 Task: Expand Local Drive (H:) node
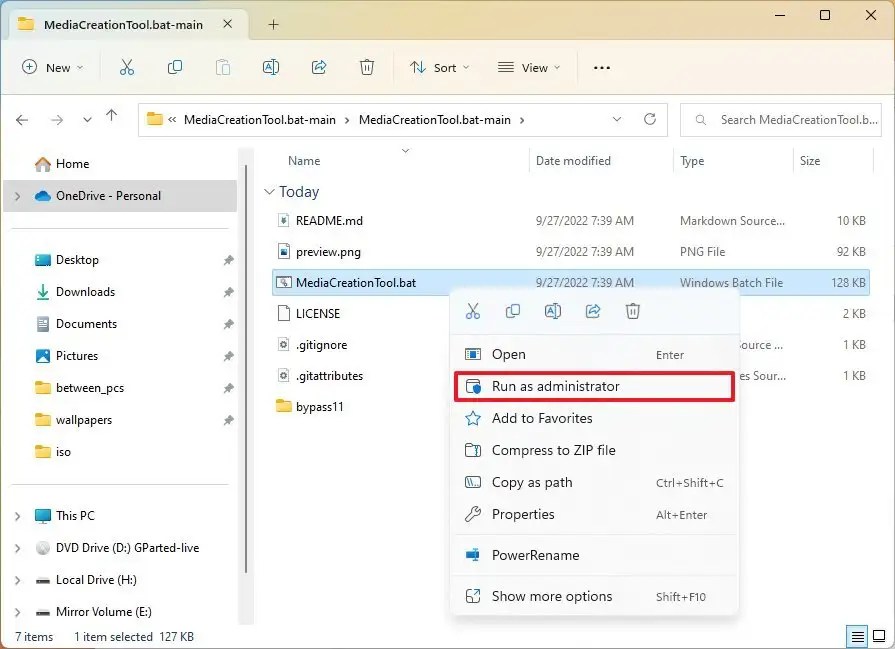tap(18, 580)
